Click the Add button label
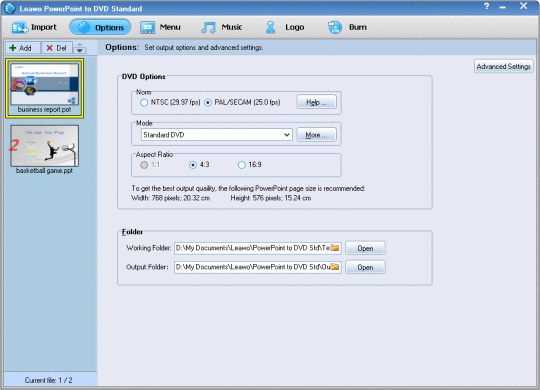540x390 pixels. click(x=25, y=48)
